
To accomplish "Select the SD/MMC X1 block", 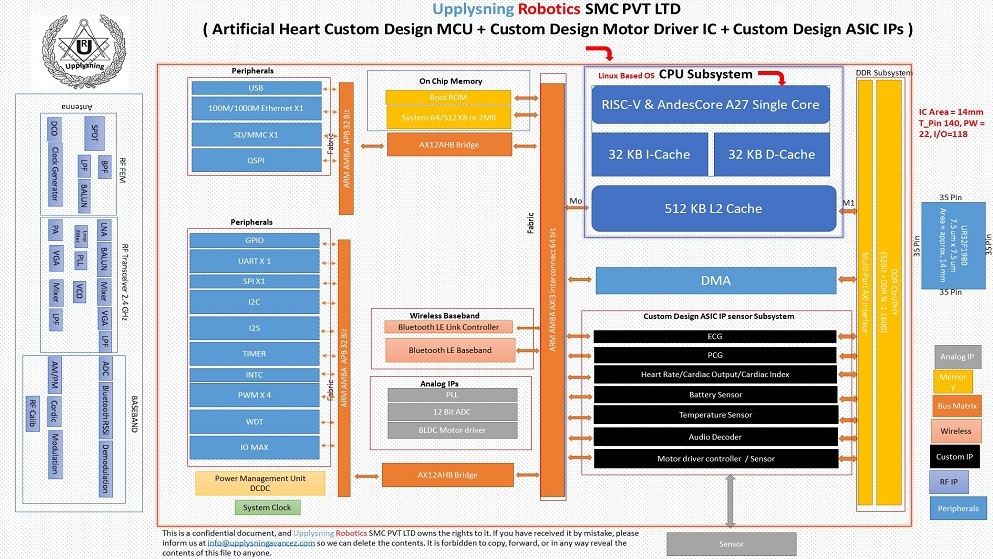I will tap(256, 135).
